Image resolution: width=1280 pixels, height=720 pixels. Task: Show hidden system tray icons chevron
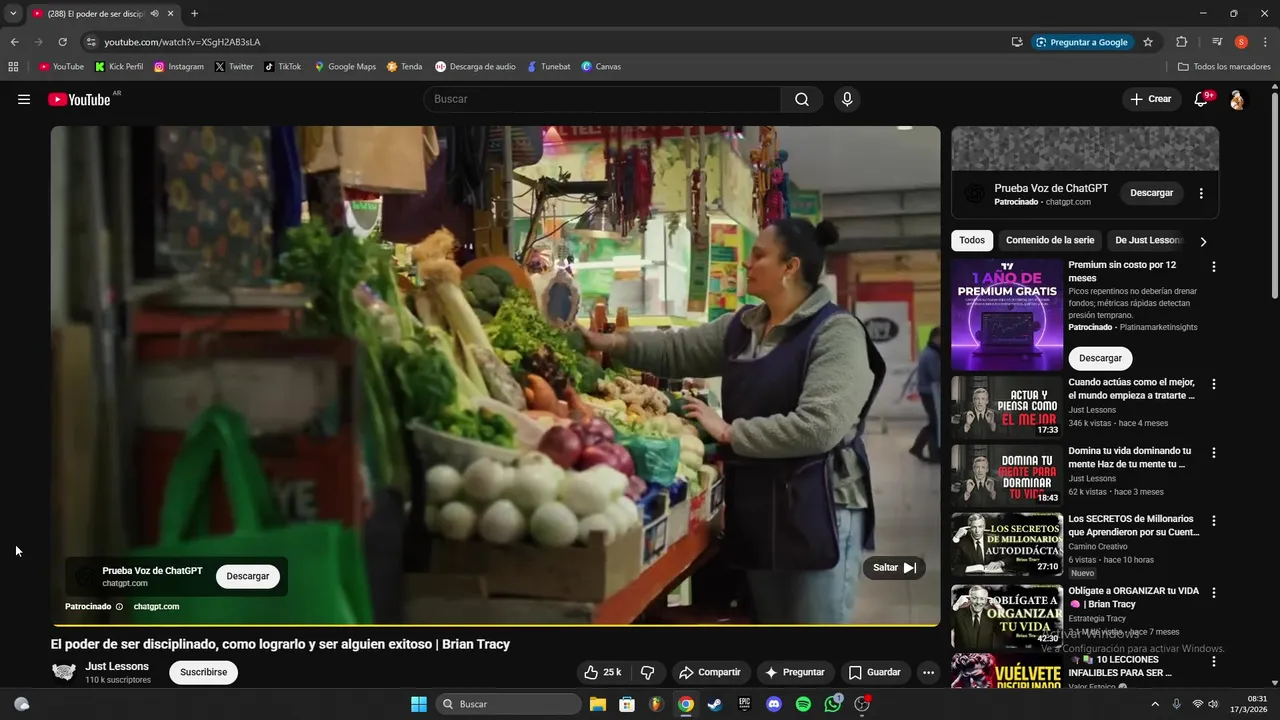[x=1155, y=704]
